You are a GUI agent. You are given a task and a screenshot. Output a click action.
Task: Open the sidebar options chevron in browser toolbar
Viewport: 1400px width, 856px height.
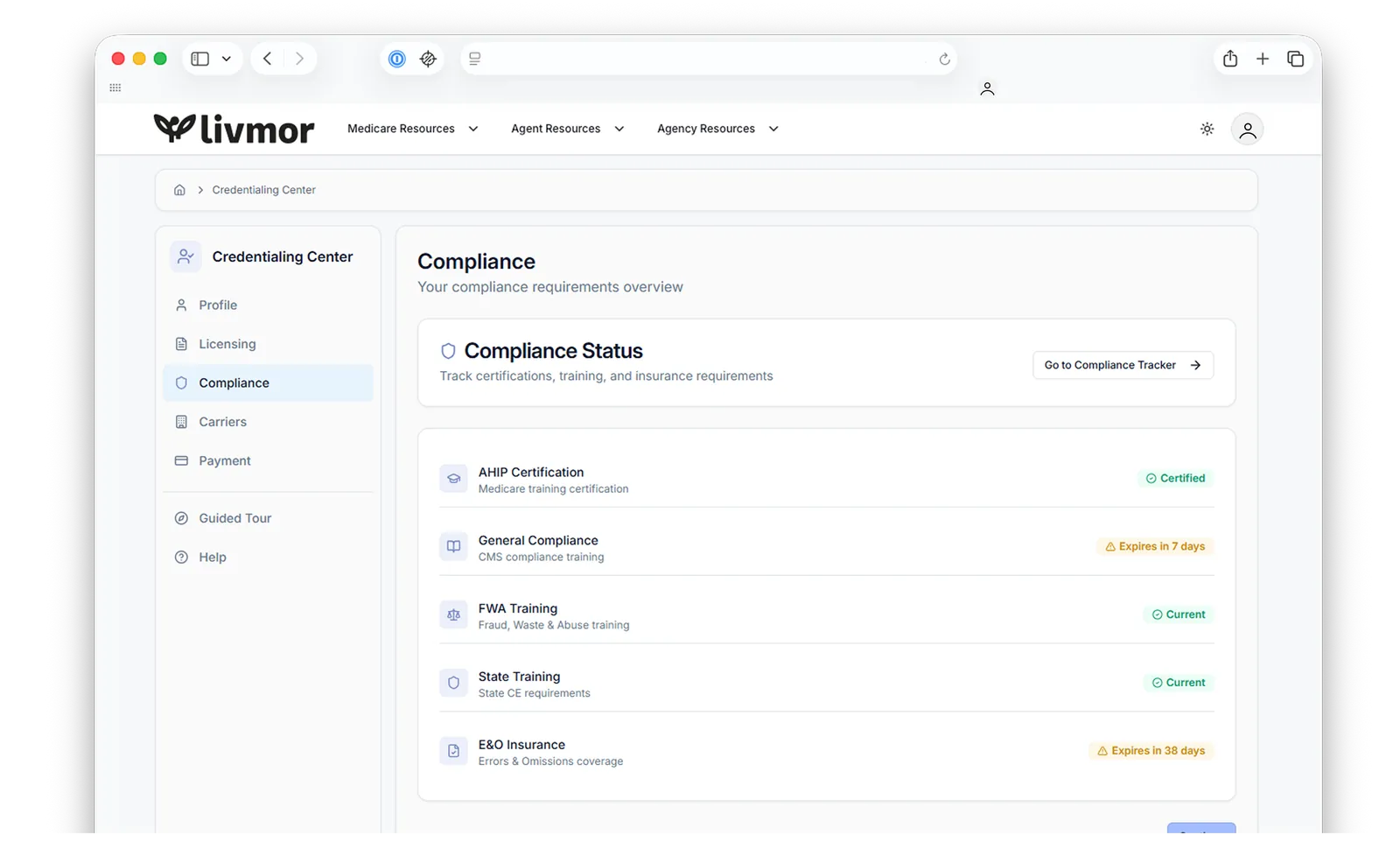click(x=226, y=59)
